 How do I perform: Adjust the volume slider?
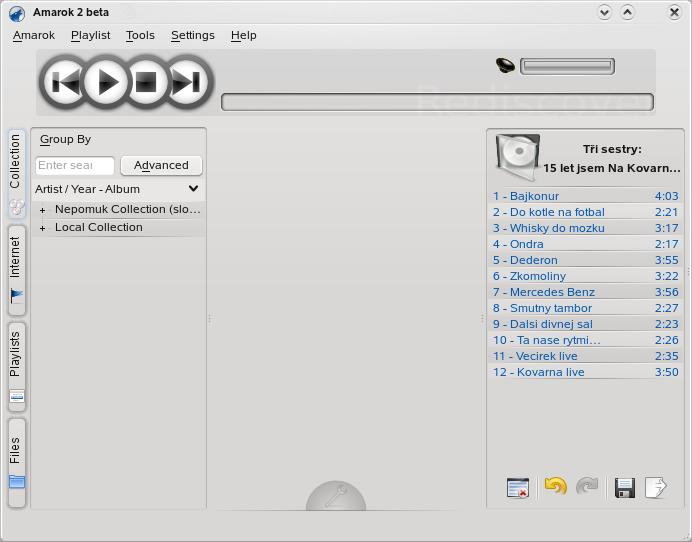(567, 66)
